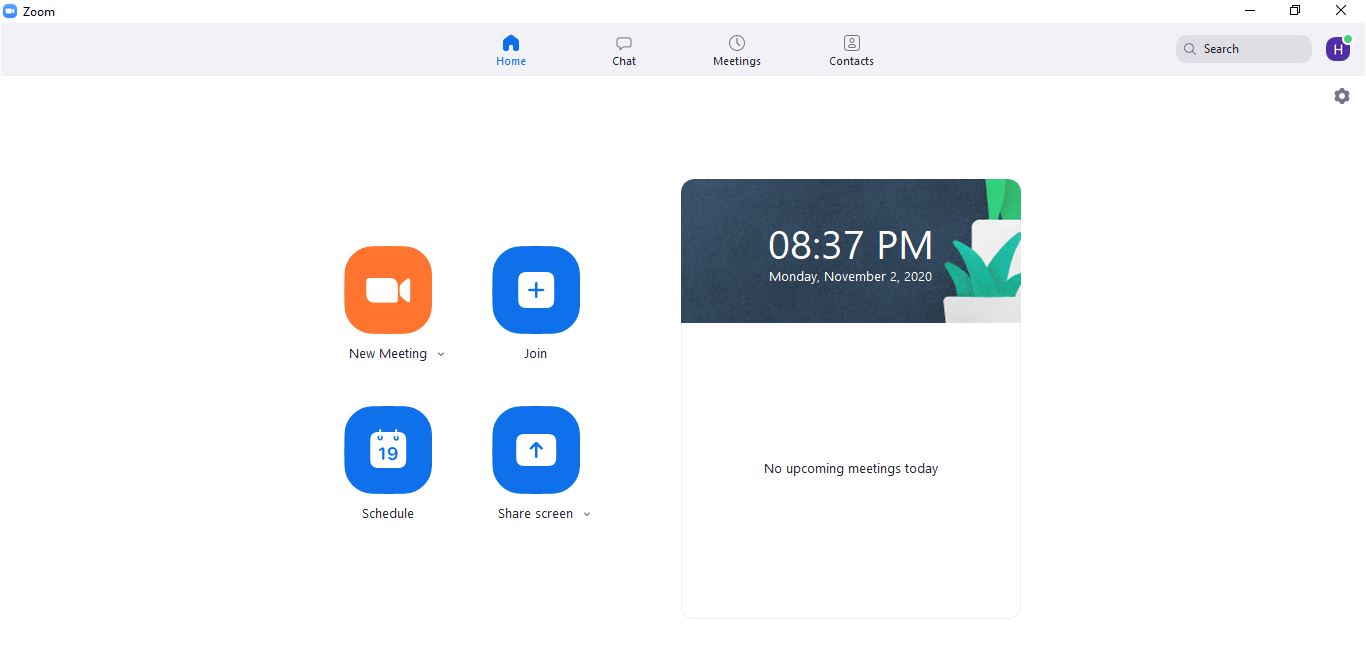Switch to the Home tab
The width and height of the screenshot is (1366, 647).
click(511, 50)
